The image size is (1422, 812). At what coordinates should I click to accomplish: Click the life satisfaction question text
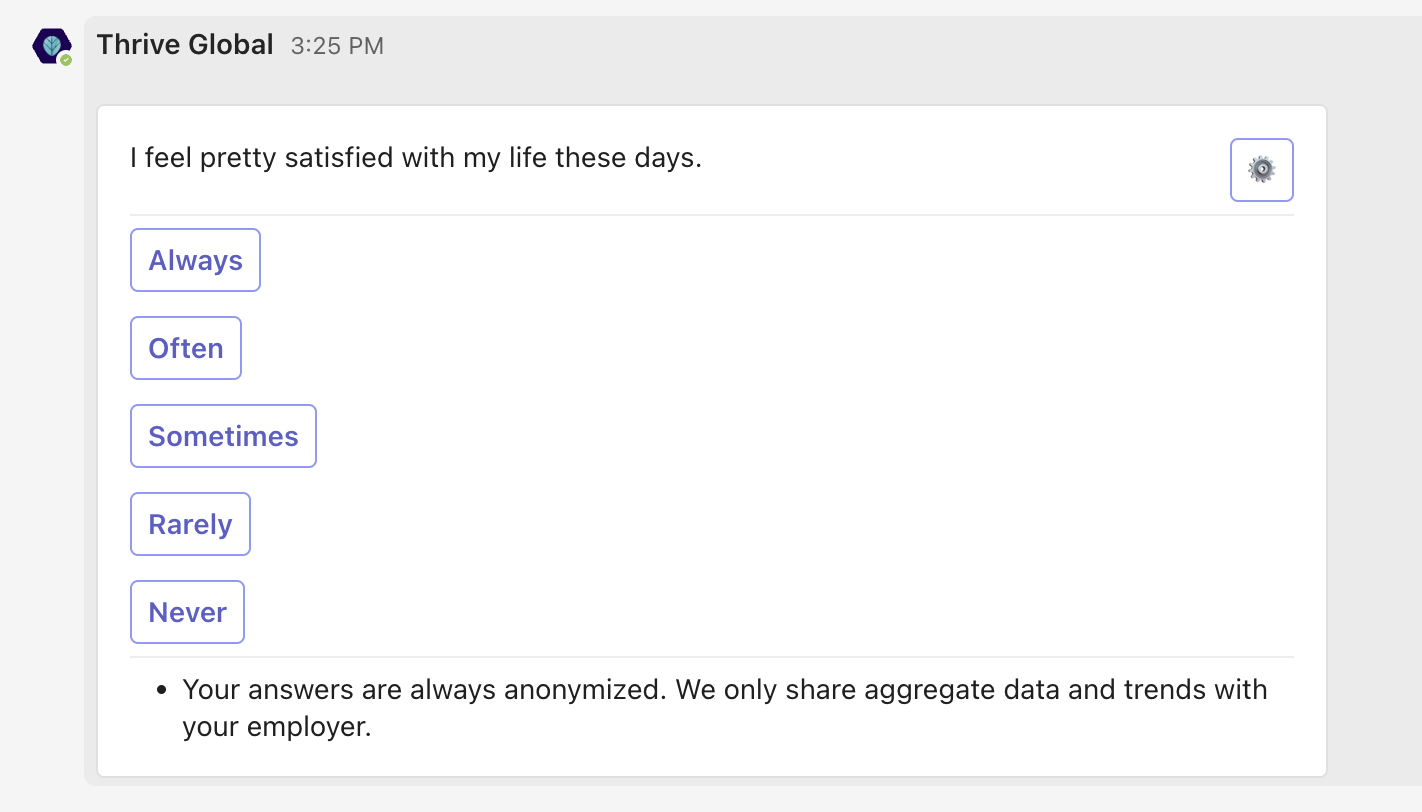click(x=416, y=158)
